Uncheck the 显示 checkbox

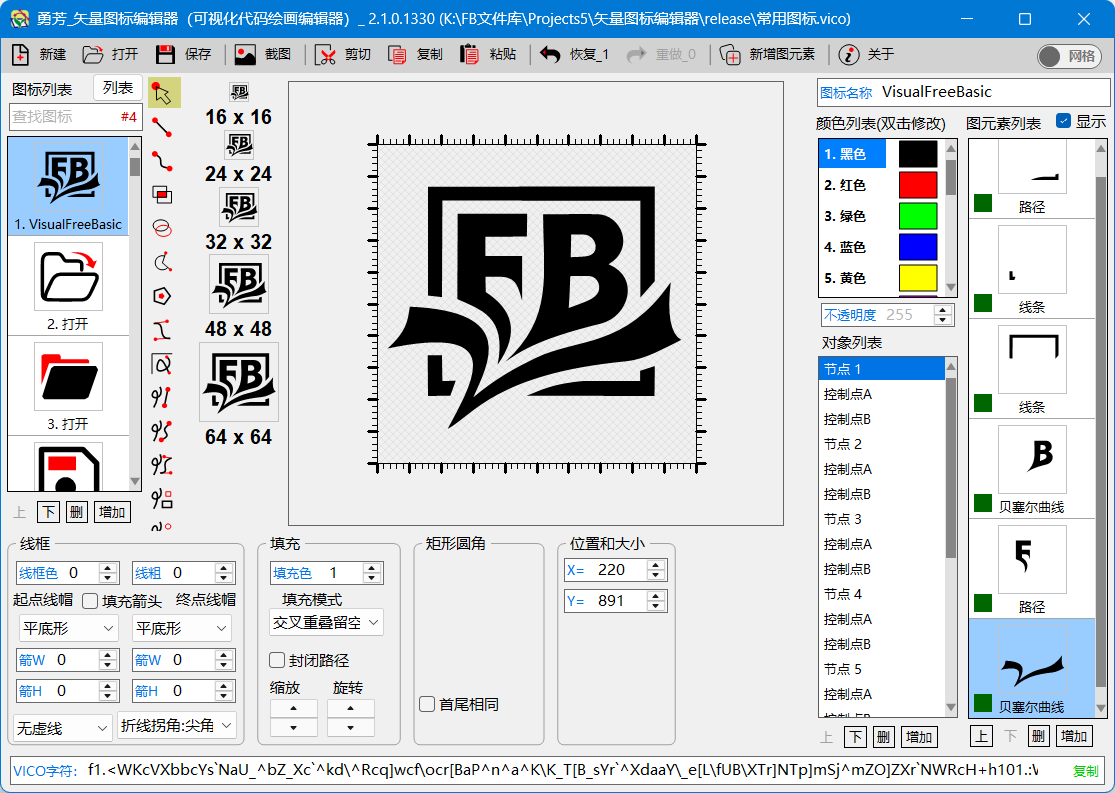1063,121
